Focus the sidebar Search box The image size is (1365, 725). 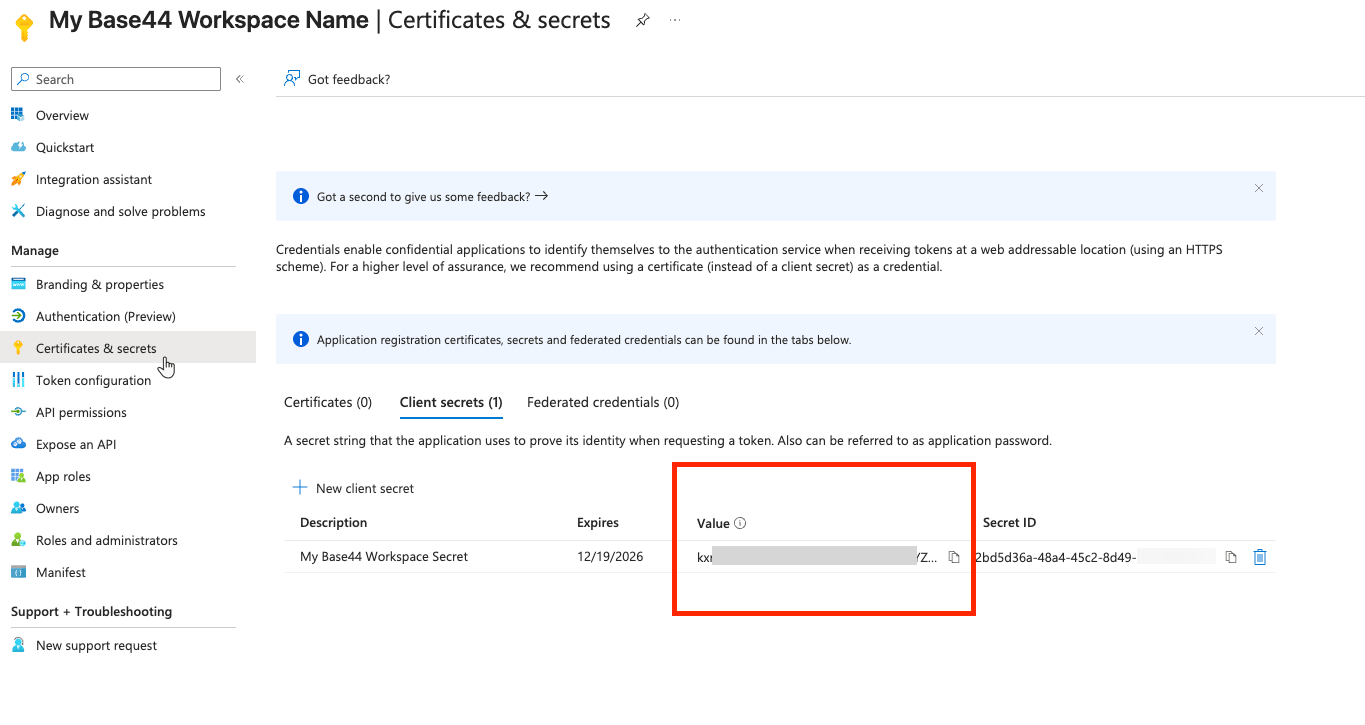coord(116,79)
